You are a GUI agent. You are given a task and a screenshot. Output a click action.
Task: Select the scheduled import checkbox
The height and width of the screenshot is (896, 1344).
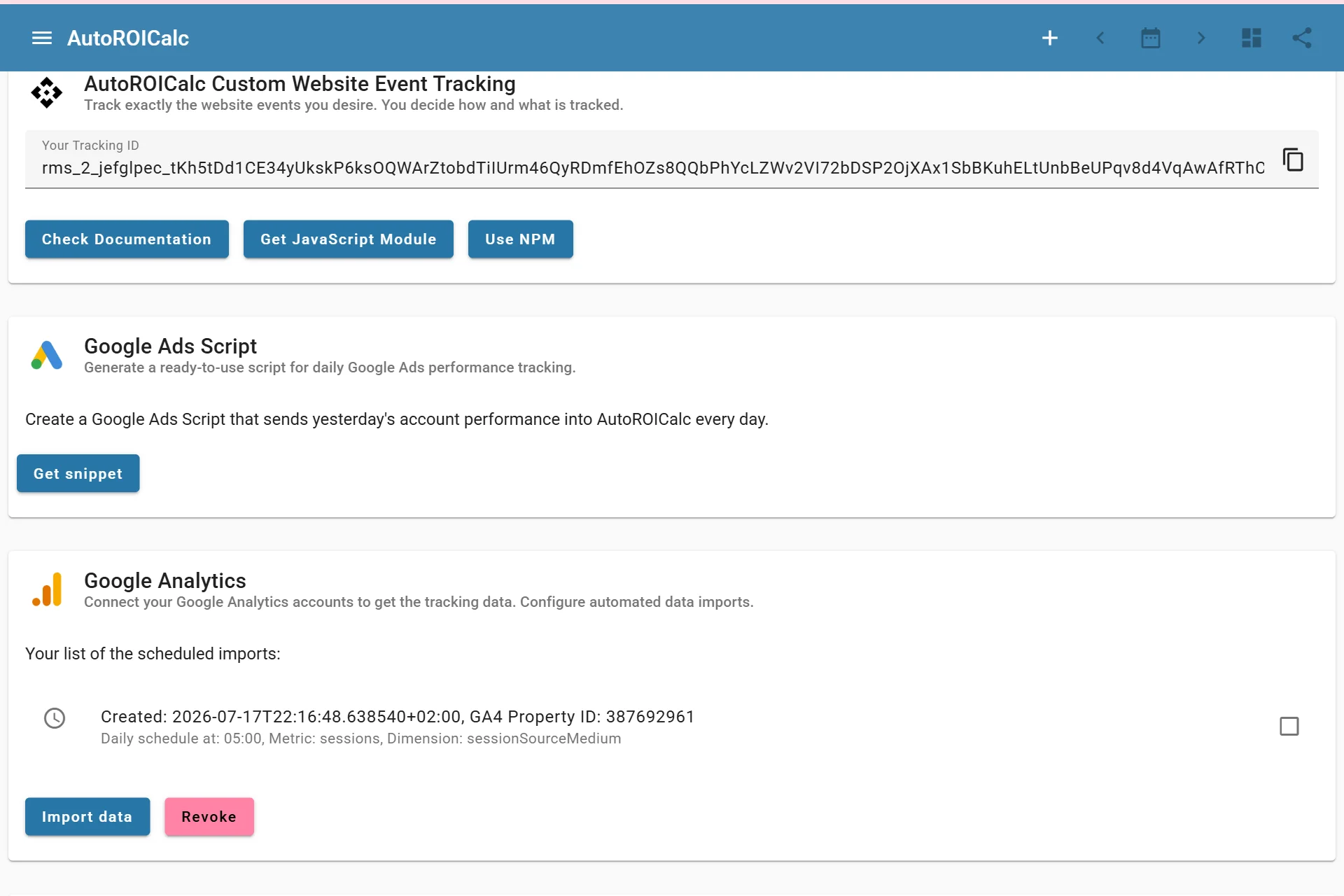1289,726
